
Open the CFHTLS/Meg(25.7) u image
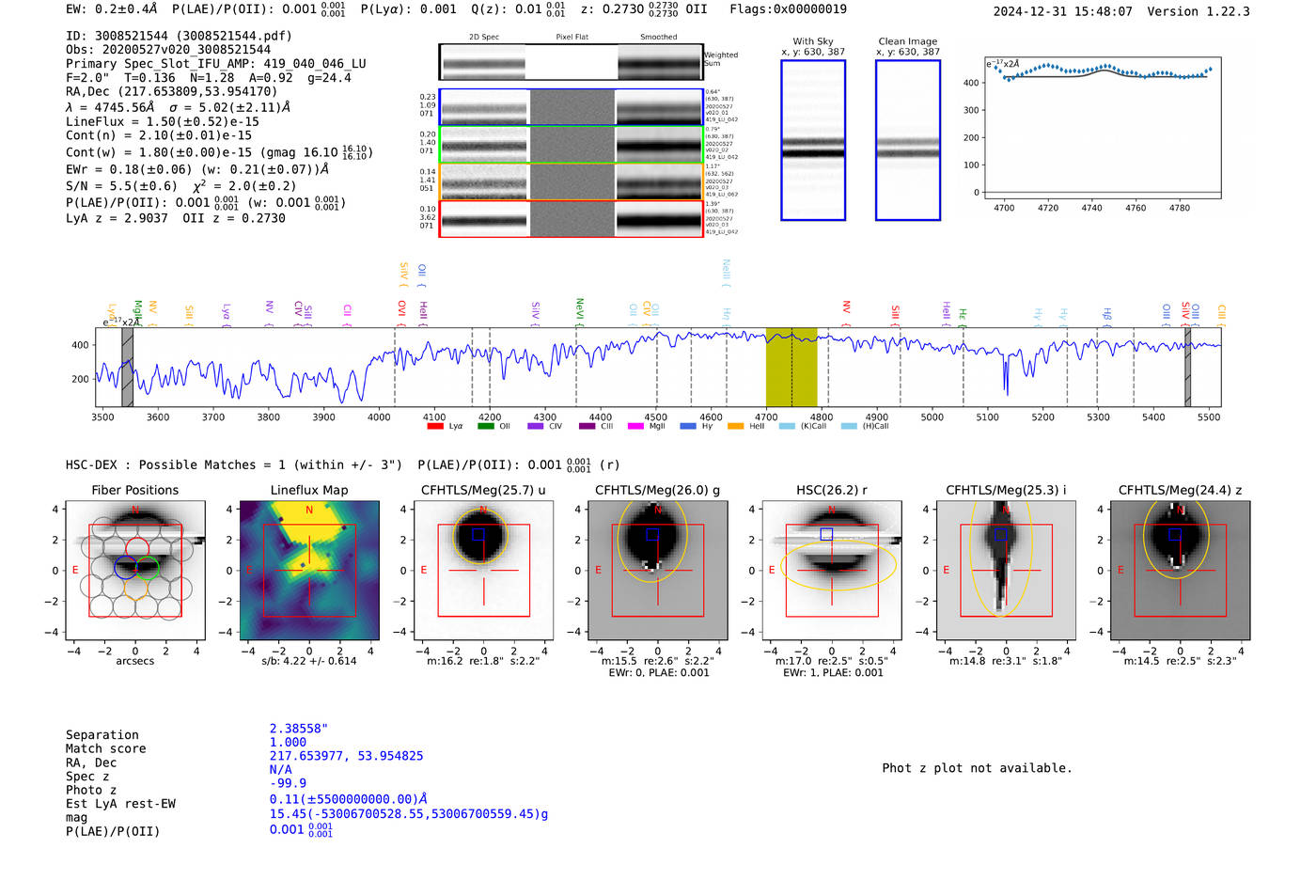[x=484, y=571]
